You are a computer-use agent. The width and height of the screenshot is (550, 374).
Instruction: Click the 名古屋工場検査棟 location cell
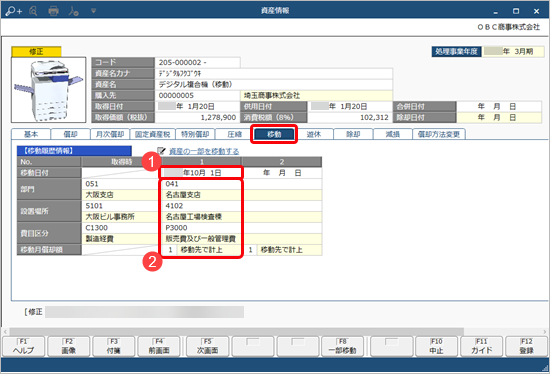202,217
